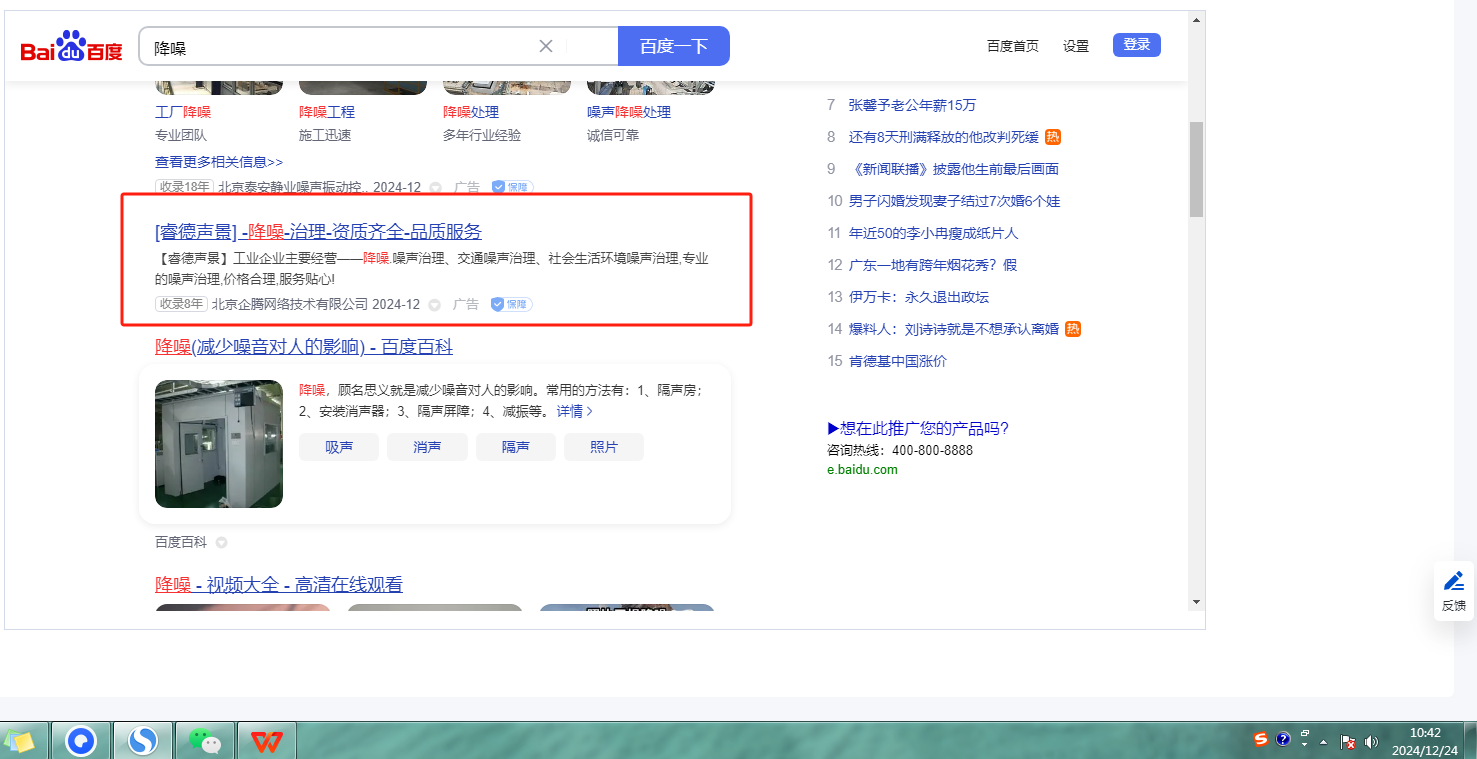
Task: Click the 登录 login button
Action: click(x=1136, y=45)
